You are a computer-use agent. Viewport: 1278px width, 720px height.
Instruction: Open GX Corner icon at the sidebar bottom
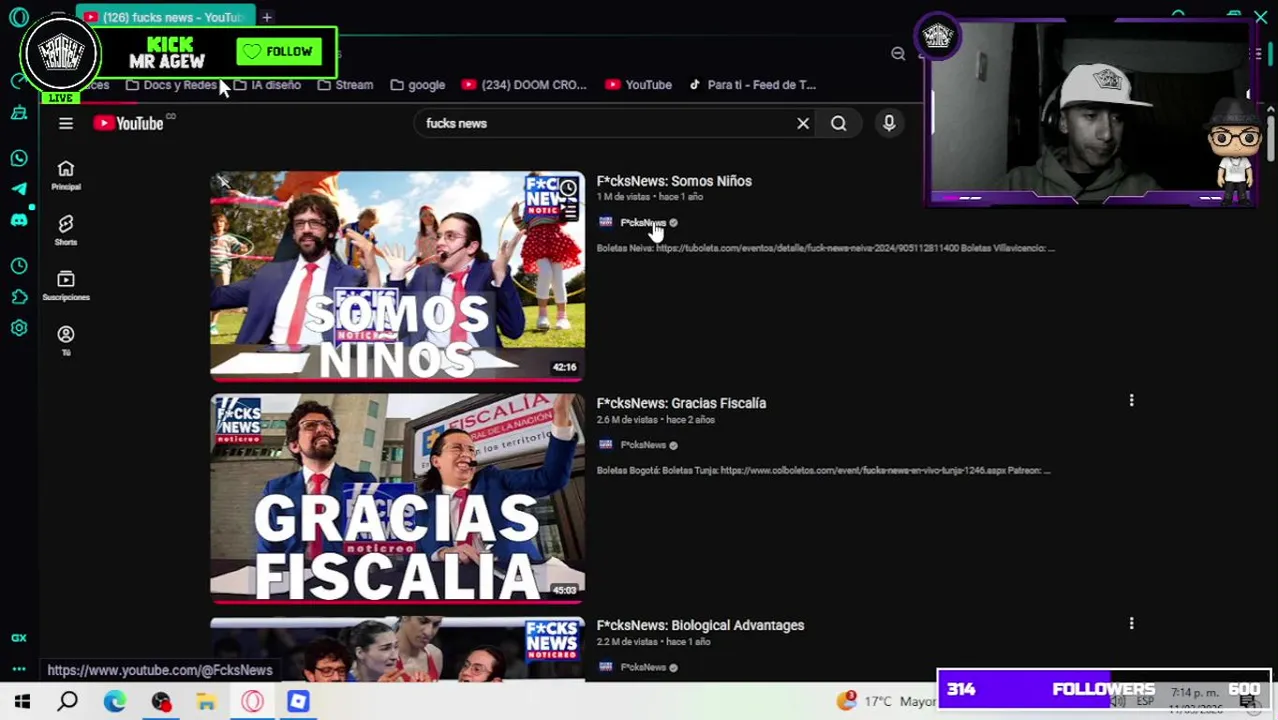19,637
